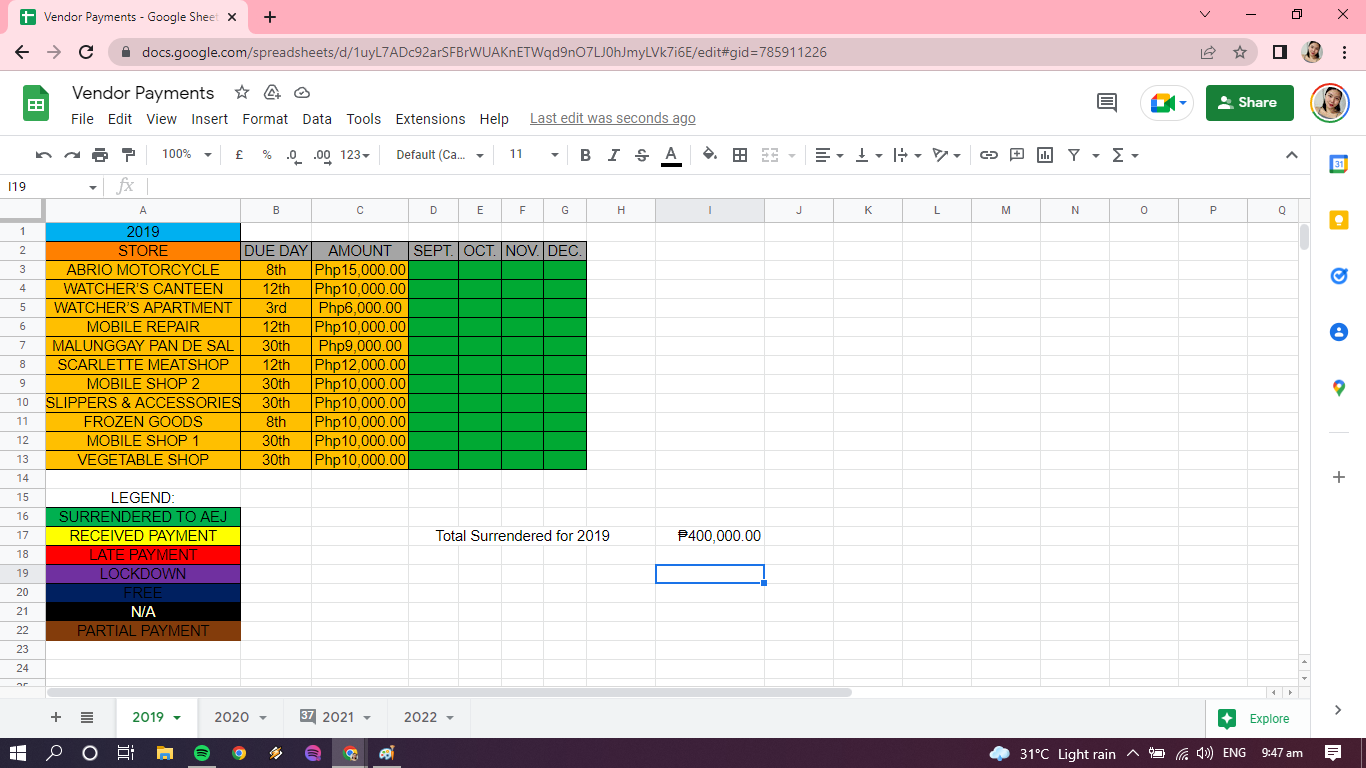Screen dimensions: 1366x768
Task: Open the cell borders menu
Action: (740, 155)
